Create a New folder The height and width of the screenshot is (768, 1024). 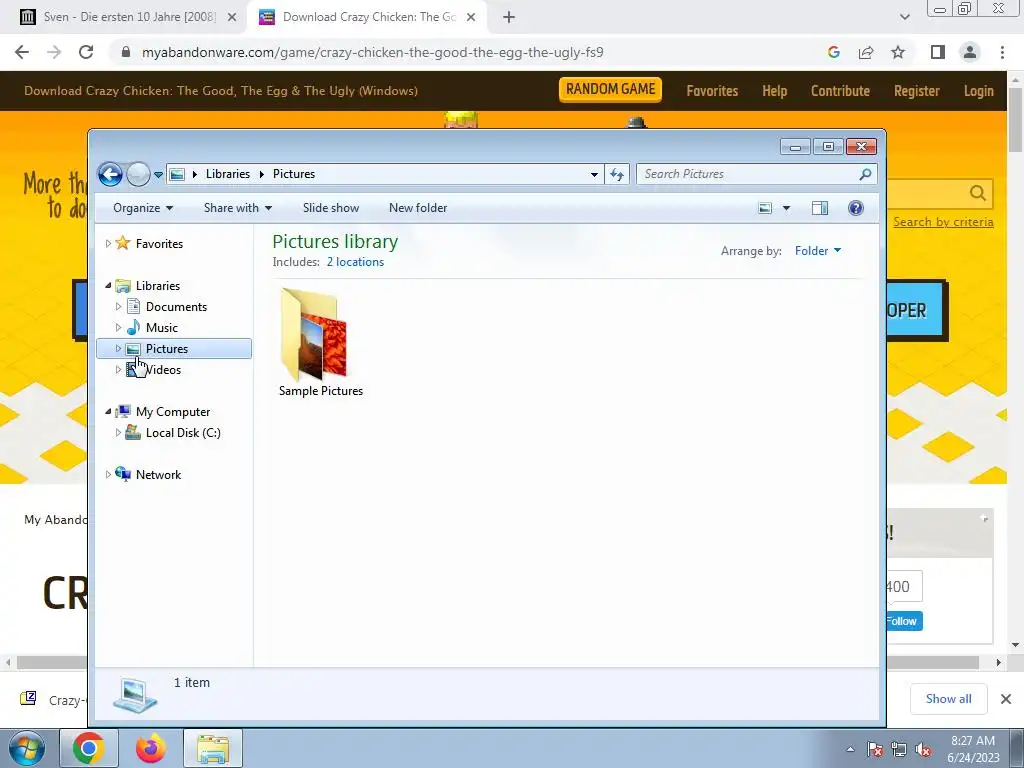click(x=418, y=208)
